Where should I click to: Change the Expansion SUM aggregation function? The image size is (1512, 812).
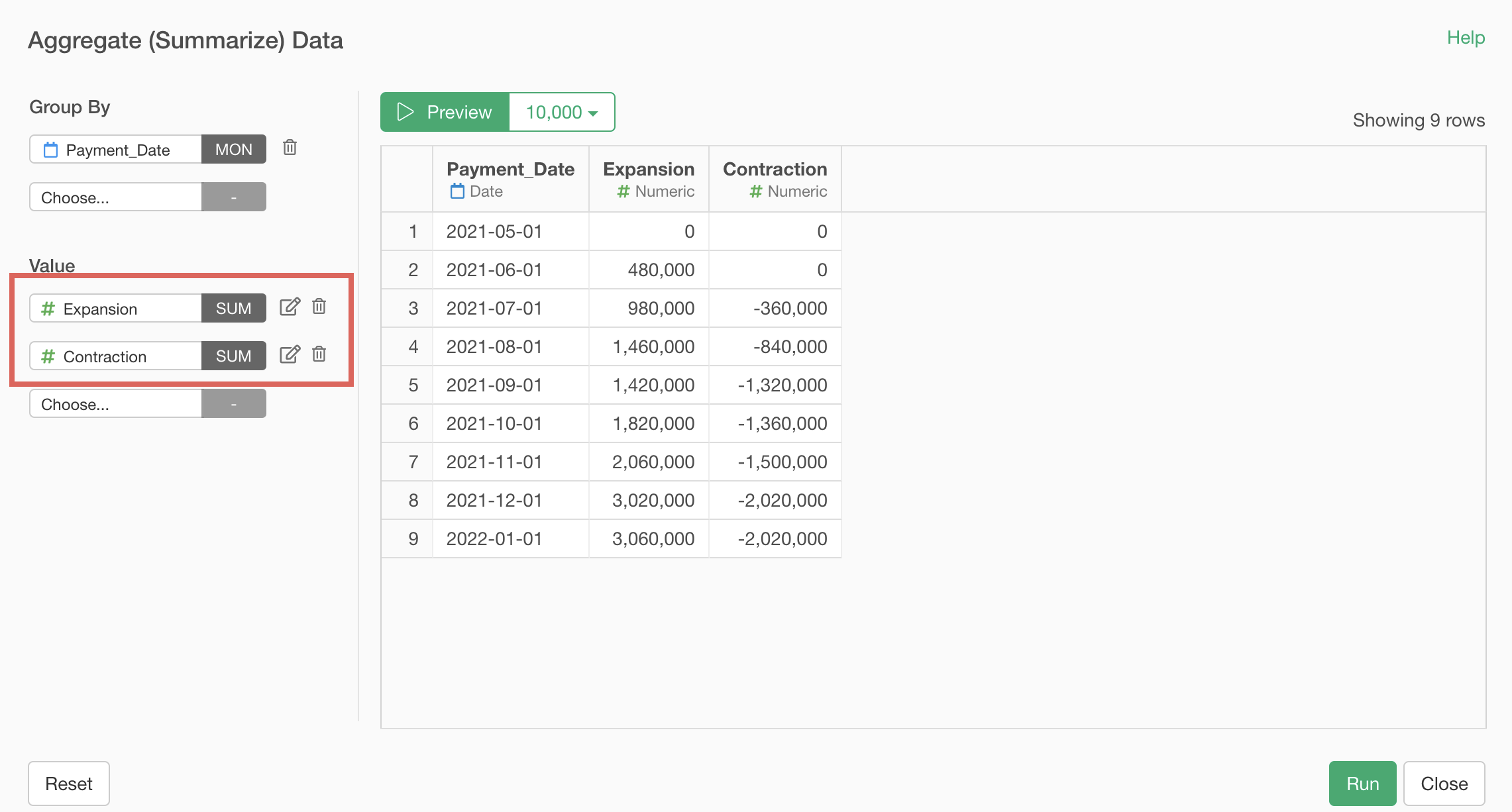(233, 309)
